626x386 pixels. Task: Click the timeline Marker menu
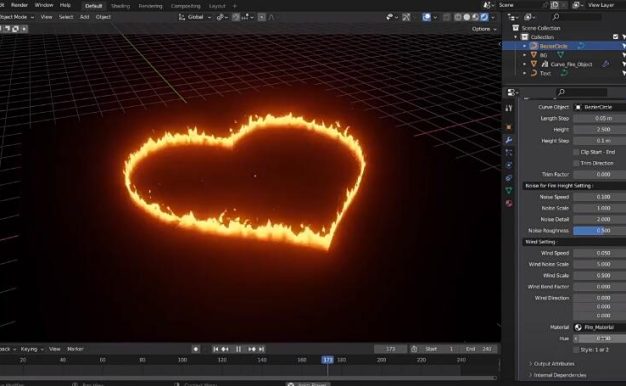pos(75,349)
